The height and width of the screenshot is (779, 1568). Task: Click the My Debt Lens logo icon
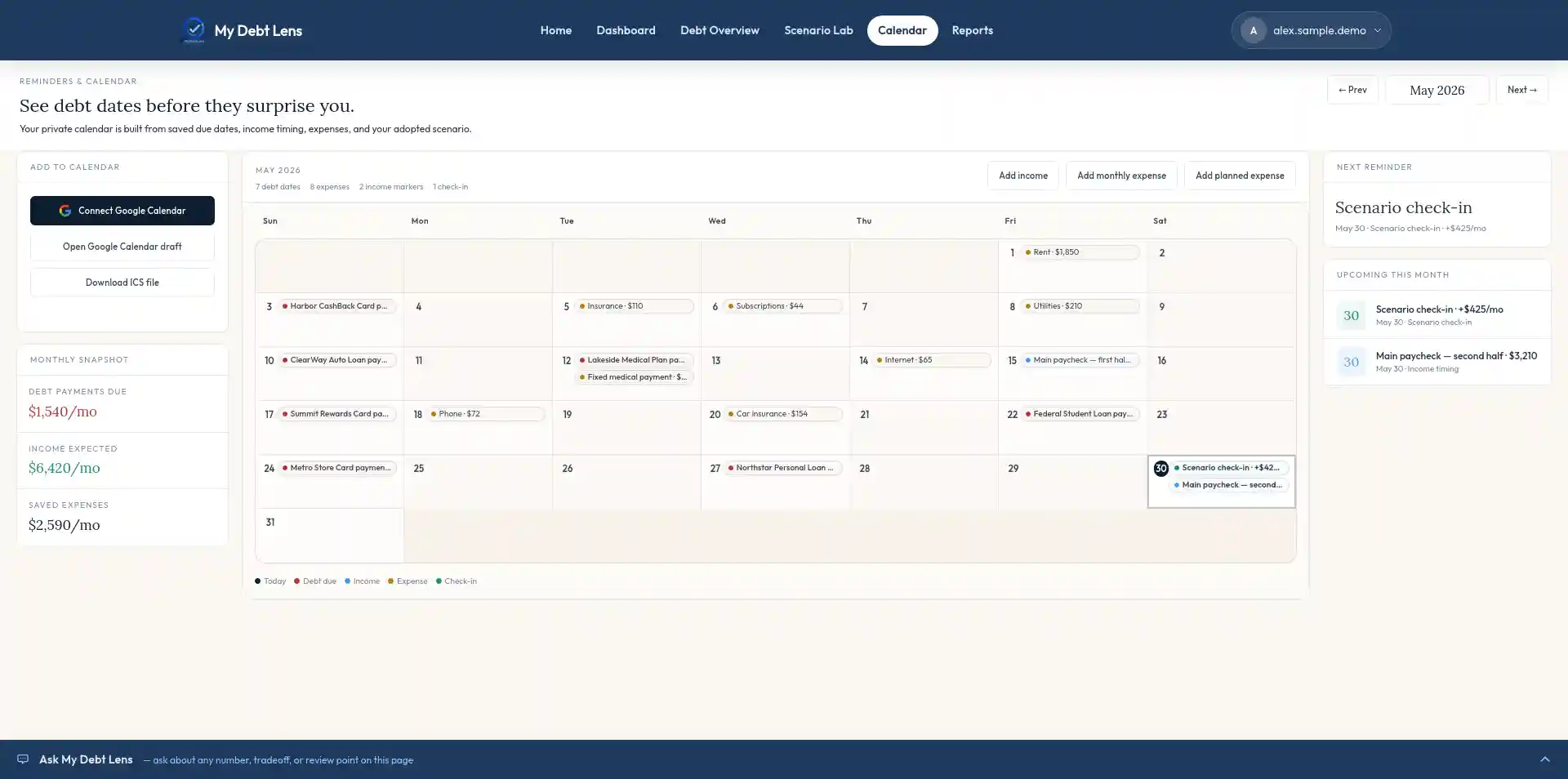[194, 30]
